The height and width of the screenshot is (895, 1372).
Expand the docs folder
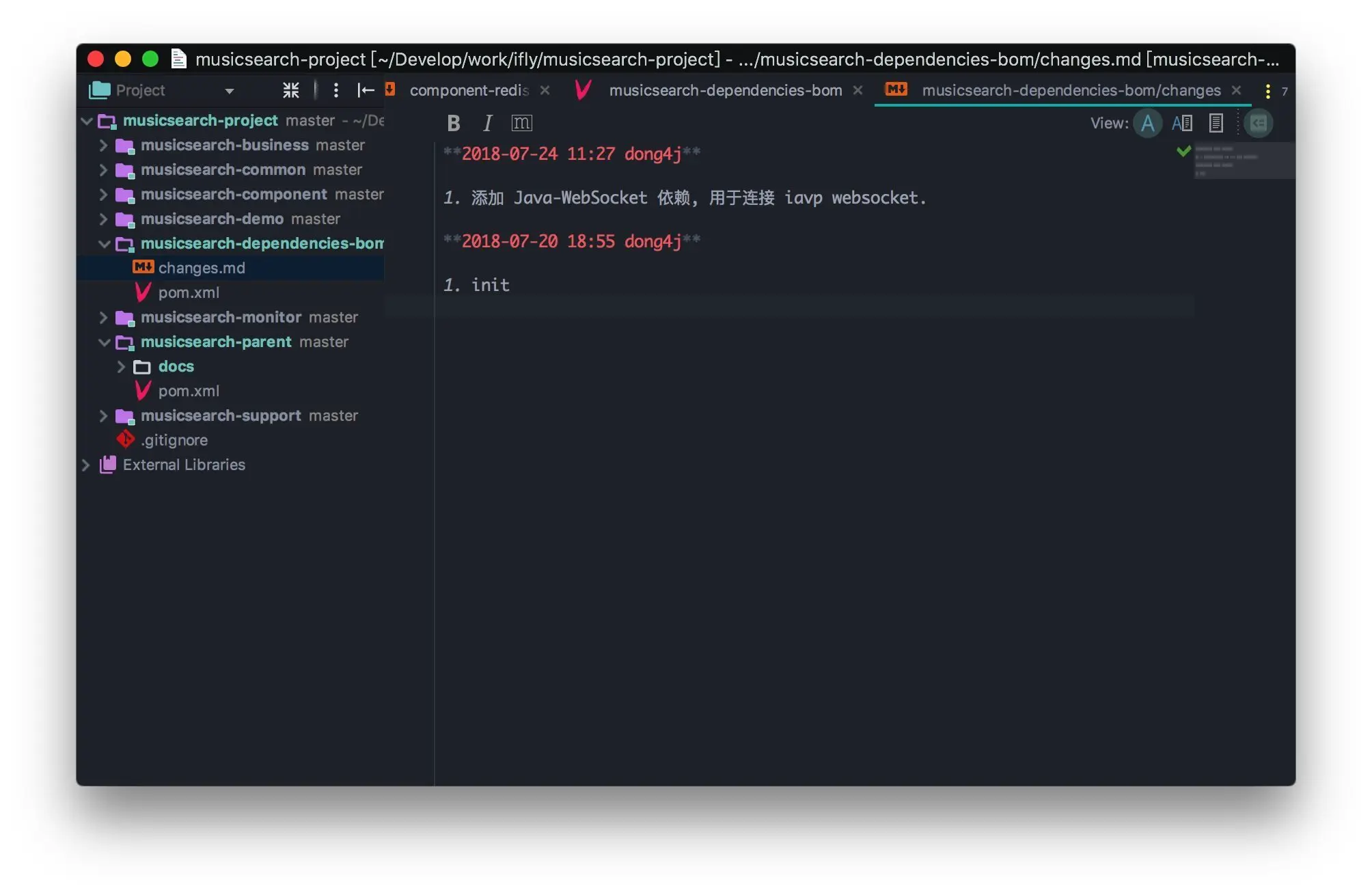click(121, 367)
